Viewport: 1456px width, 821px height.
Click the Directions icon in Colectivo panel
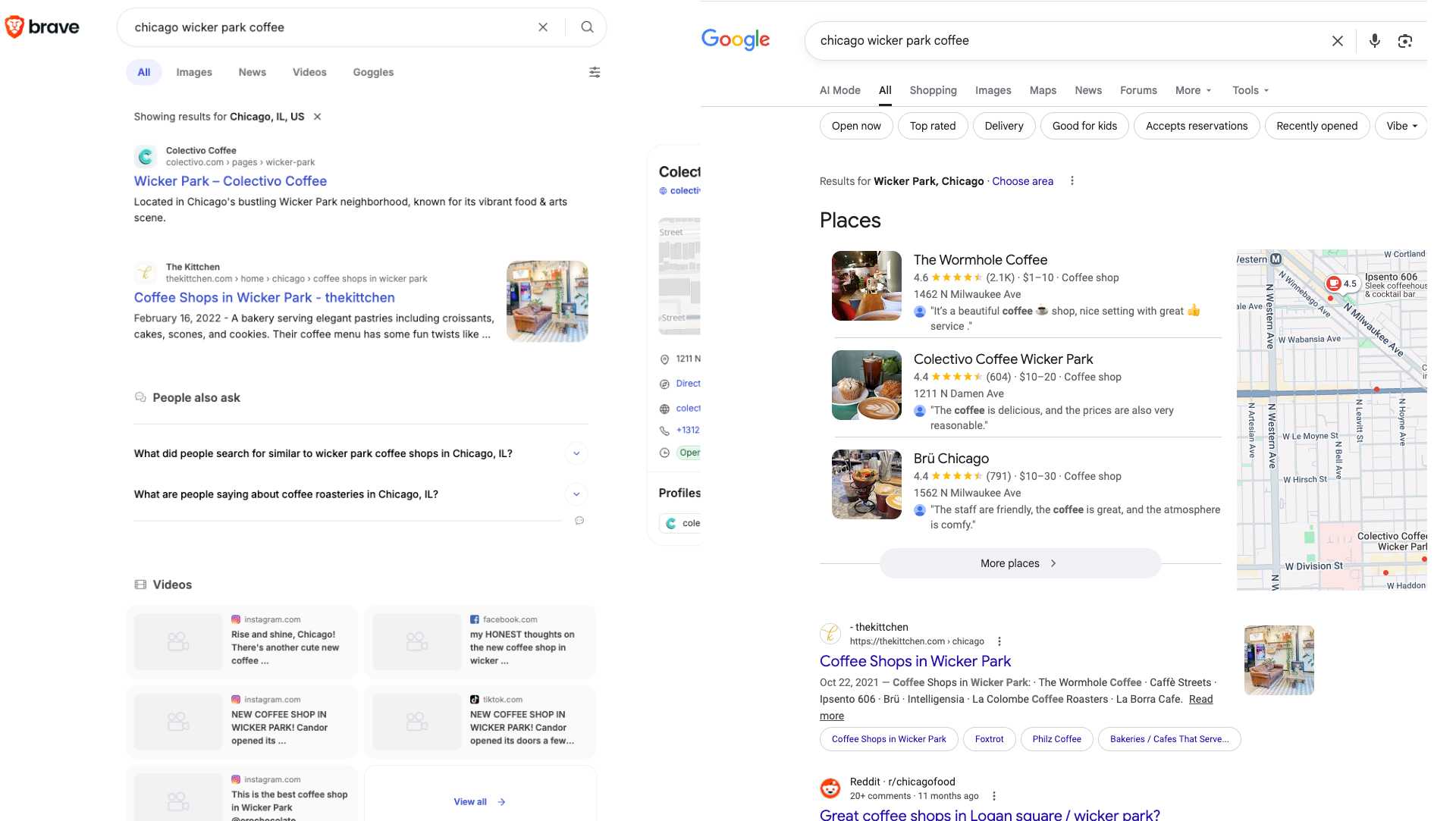click(x=664, y=384)
